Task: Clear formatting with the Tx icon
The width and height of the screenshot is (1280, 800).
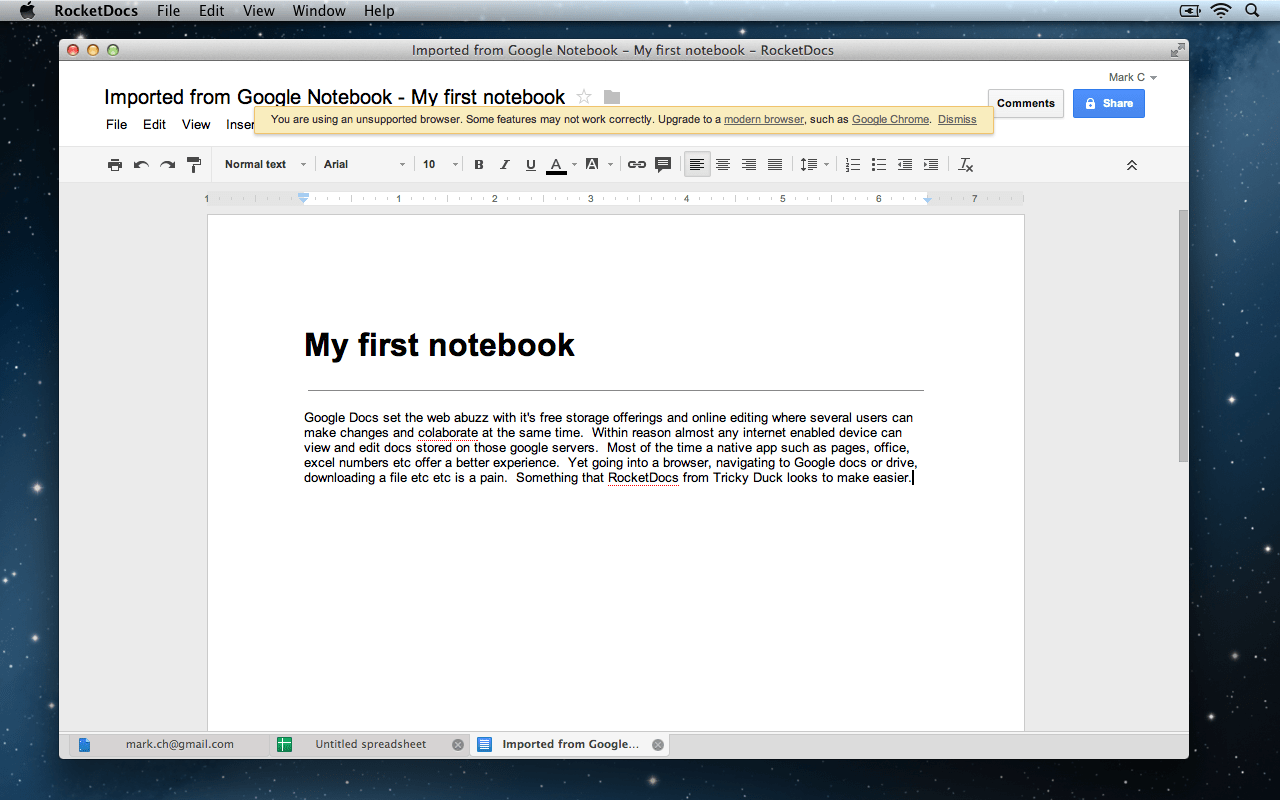Action: 966,165
